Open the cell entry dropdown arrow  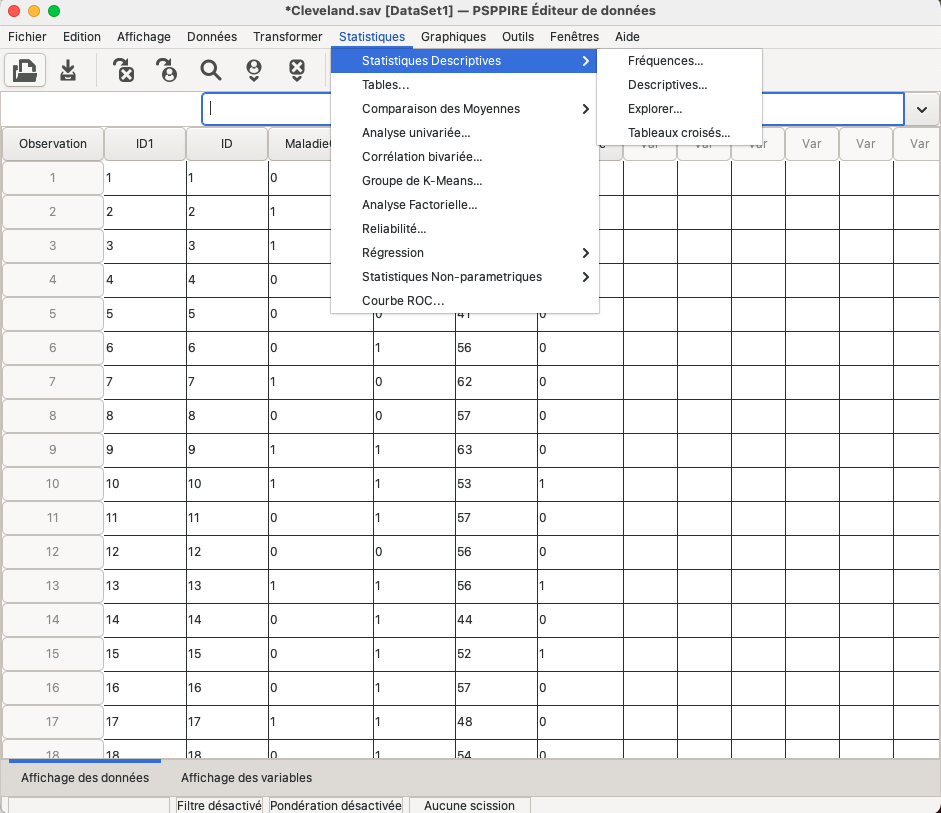921,109
